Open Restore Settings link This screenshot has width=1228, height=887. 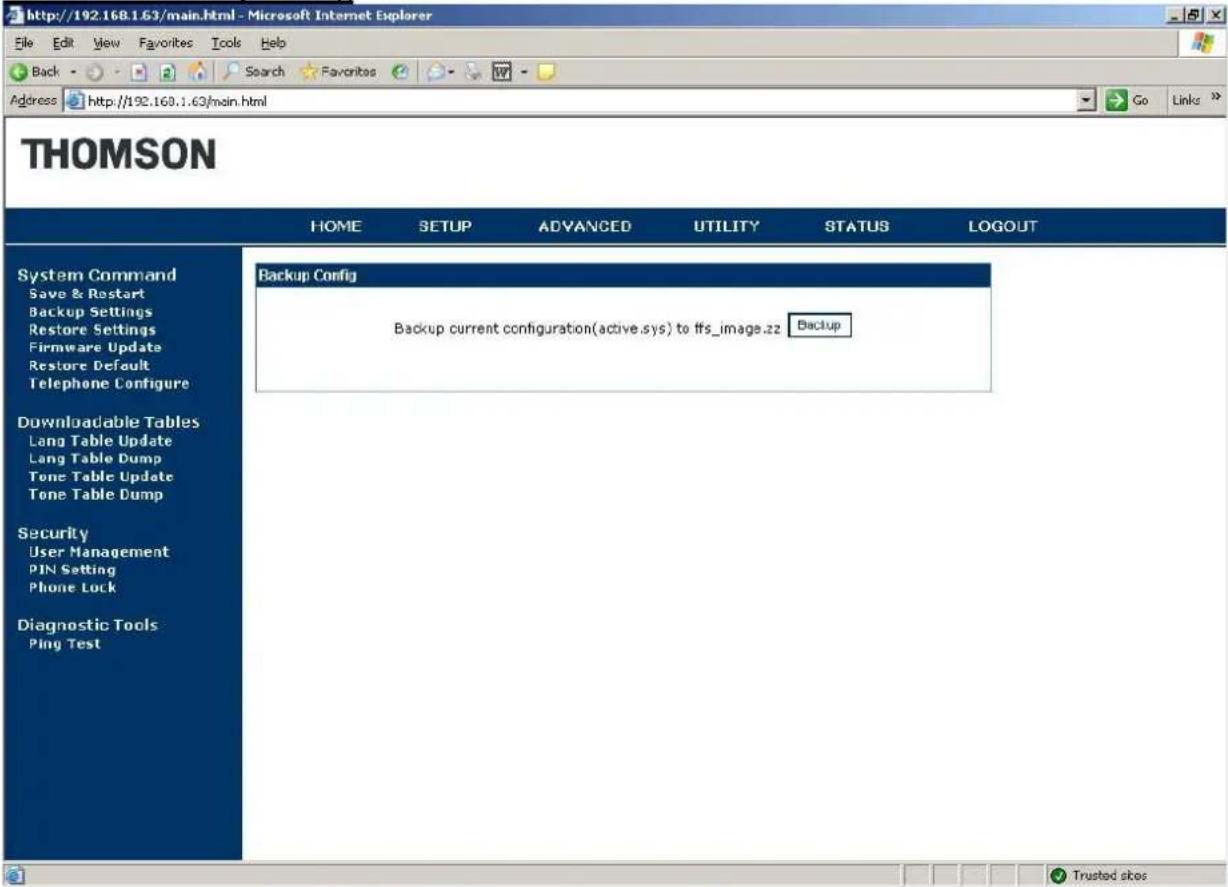[92, 330]
